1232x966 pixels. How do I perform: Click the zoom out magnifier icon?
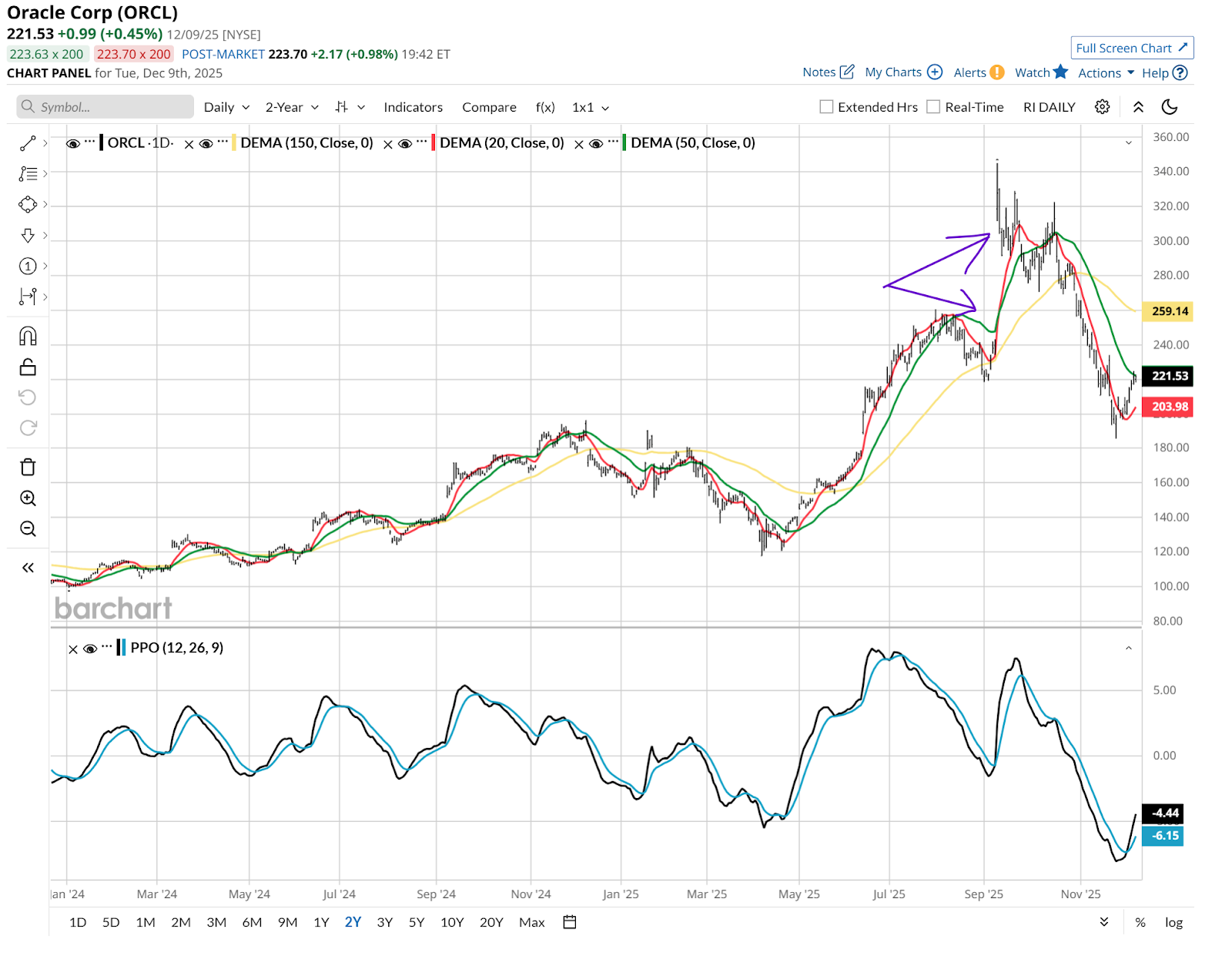28,528
